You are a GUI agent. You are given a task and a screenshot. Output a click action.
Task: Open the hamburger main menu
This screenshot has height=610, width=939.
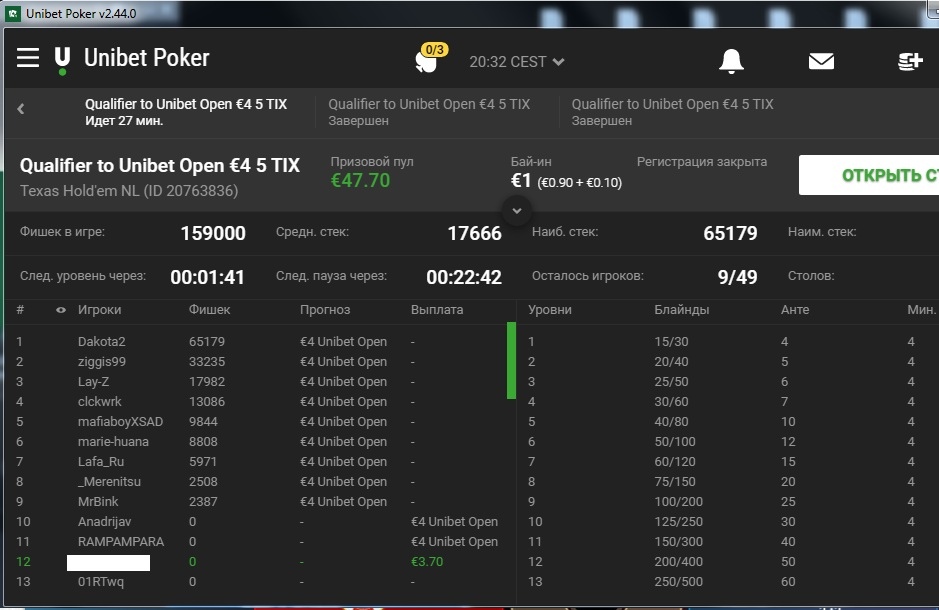(28, 58)
